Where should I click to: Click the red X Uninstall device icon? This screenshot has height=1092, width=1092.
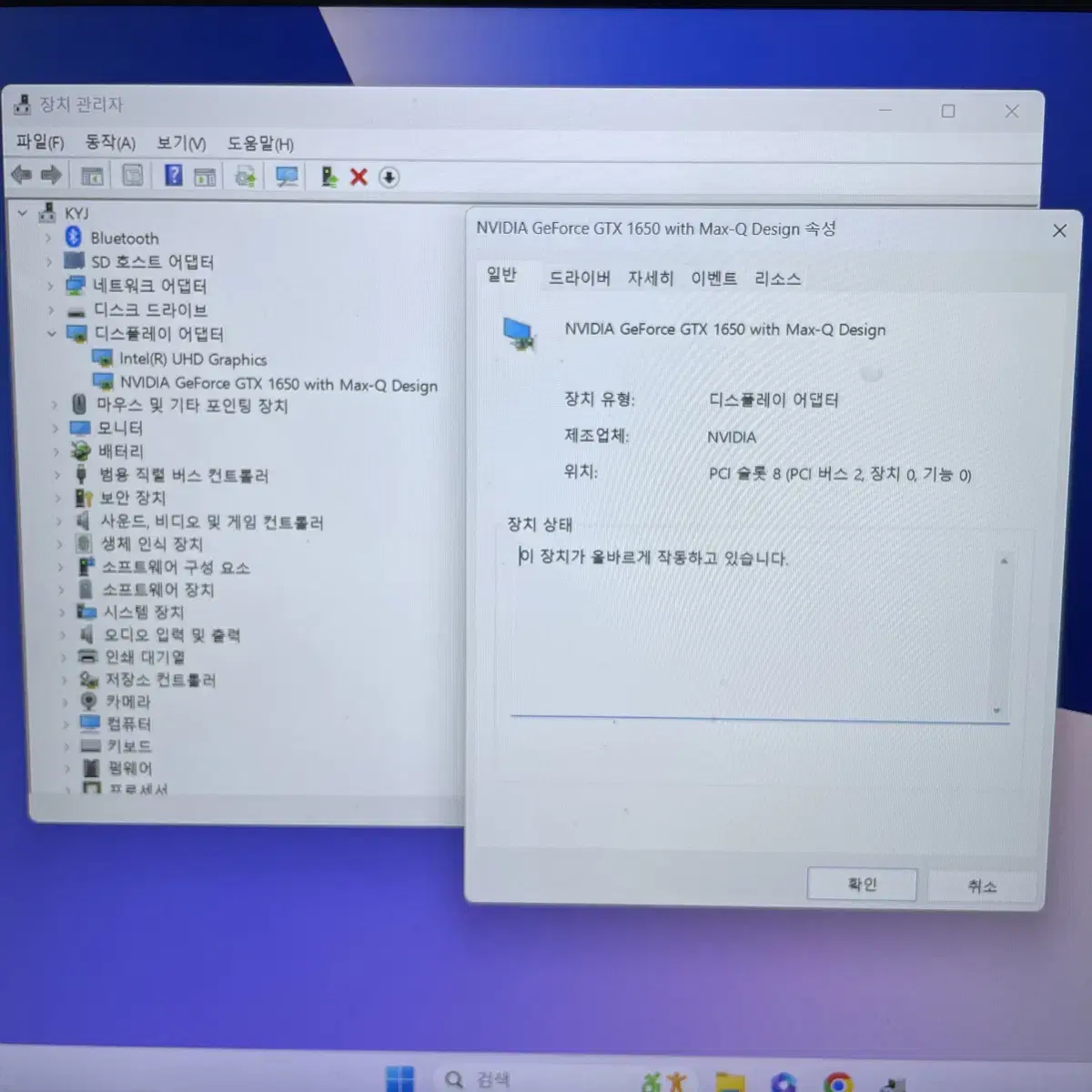click(x=359, y=177)
